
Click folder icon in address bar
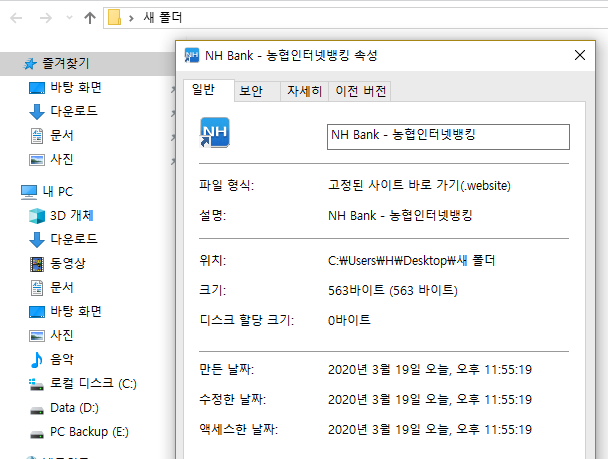coord(114,18)
